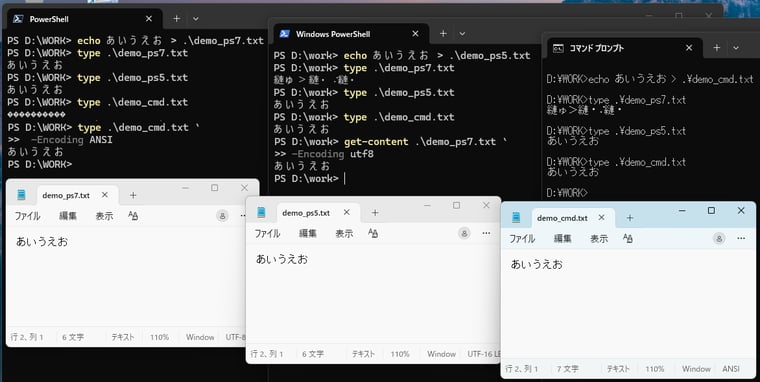Open ファイル menu in demo_ps5.txt Notepad
This screenshot has height=382, width=760.
[x=267, y=233]
